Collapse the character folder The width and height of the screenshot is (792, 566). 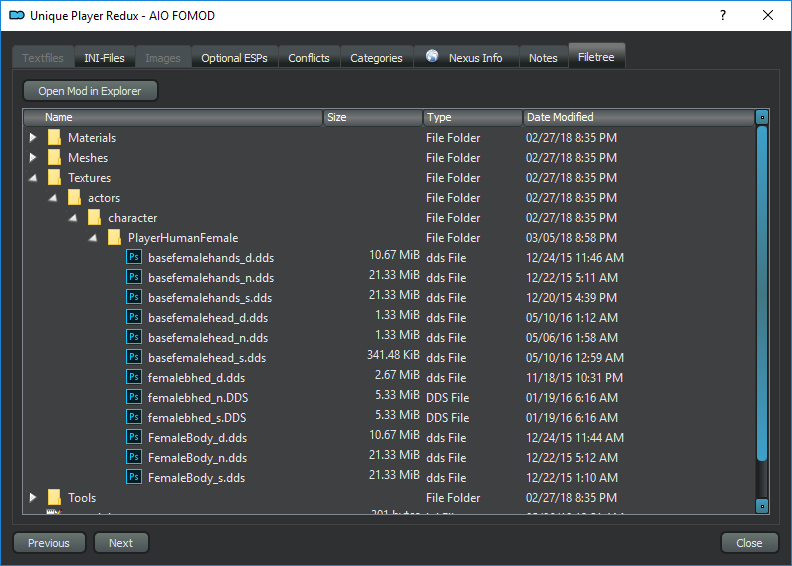73,218
